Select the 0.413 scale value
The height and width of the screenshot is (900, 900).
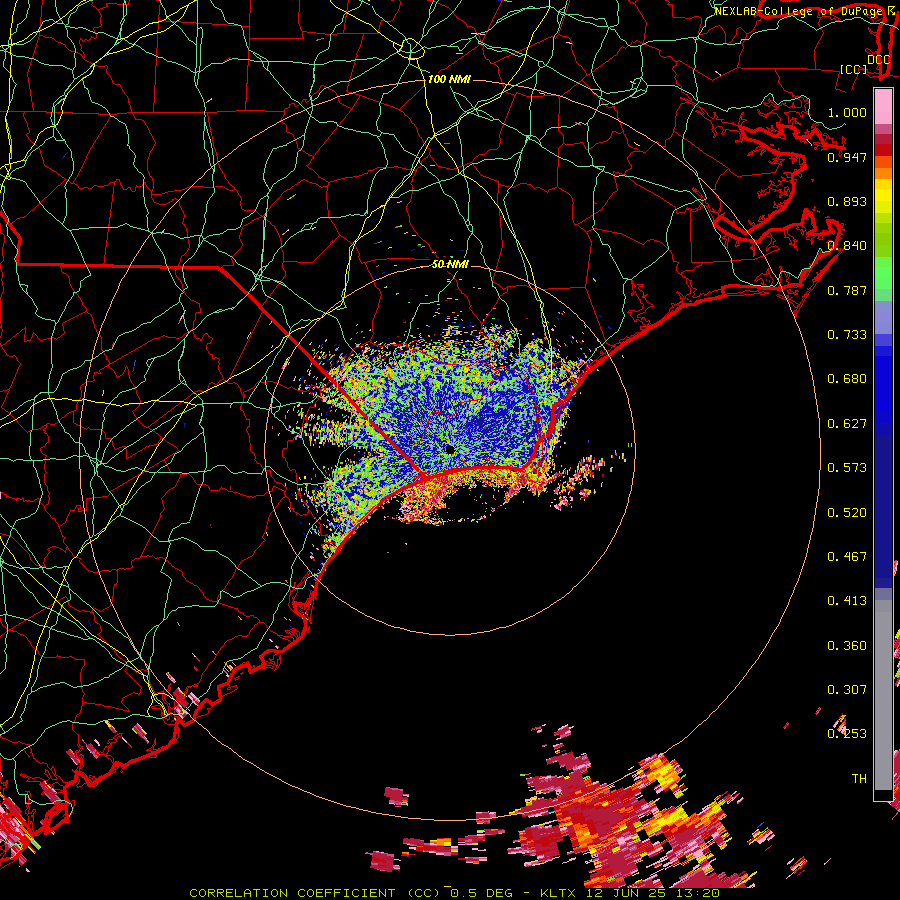click(x=847, y=601)
